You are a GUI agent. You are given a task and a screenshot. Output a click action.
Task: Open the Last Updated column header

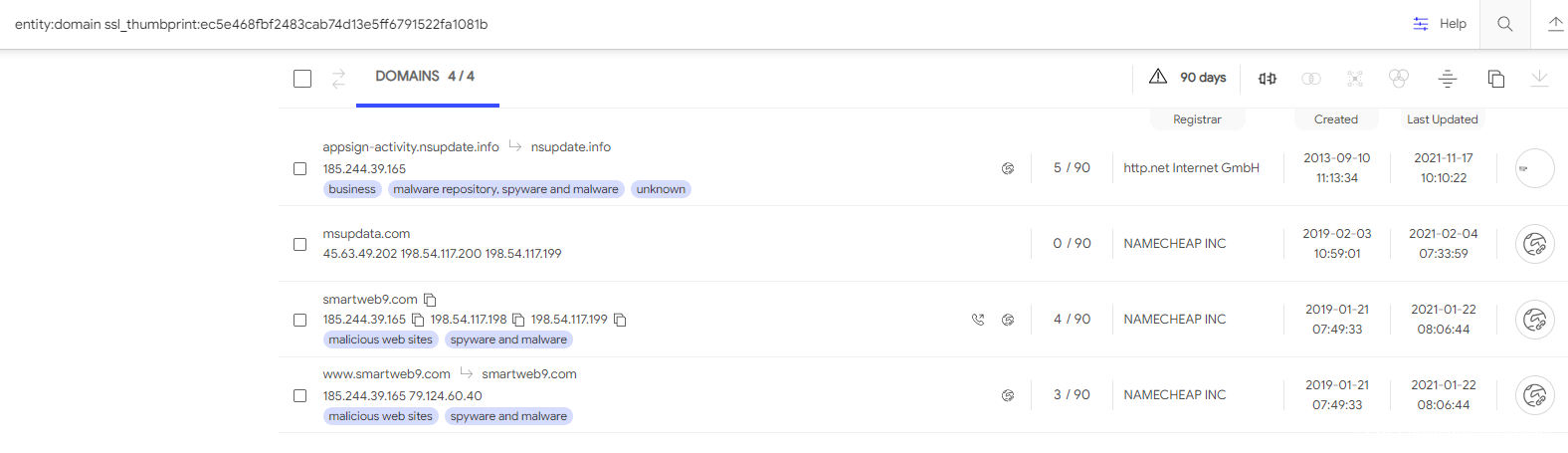[1442, 119]
